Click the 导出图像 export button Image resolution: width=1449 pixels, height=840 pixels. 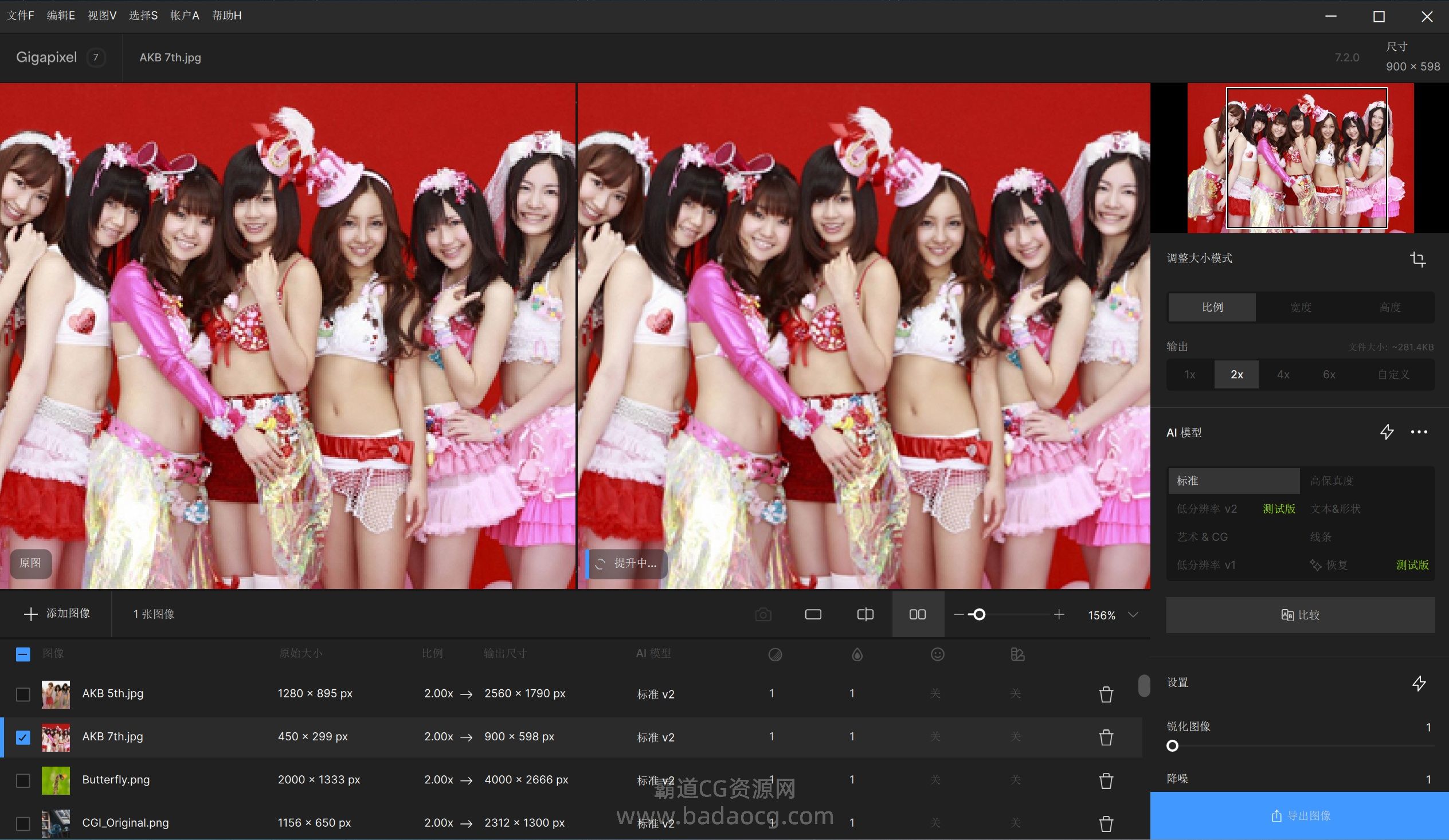pos(1299,816)
